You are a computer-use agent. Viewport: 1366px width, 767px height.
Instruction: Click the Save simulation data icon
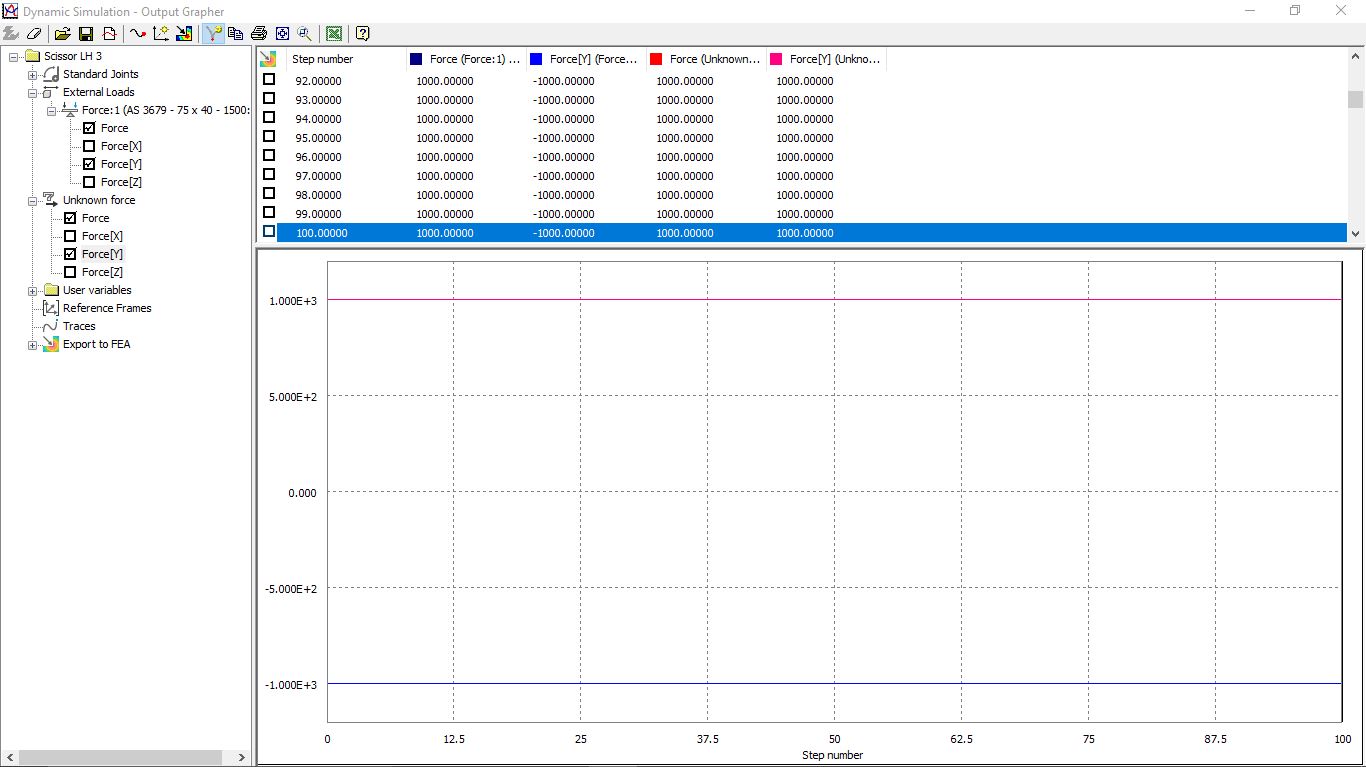86,33
